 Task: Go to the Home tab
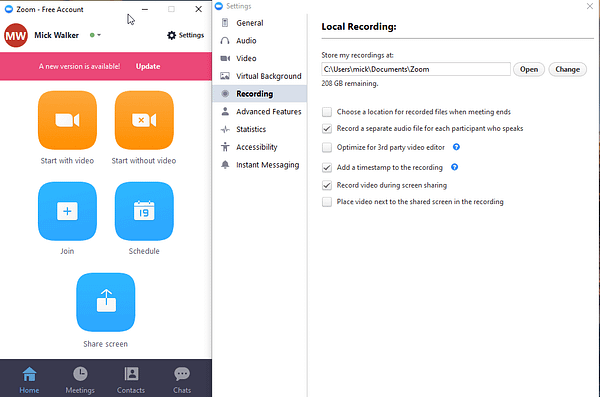click(x=29, y=380)
